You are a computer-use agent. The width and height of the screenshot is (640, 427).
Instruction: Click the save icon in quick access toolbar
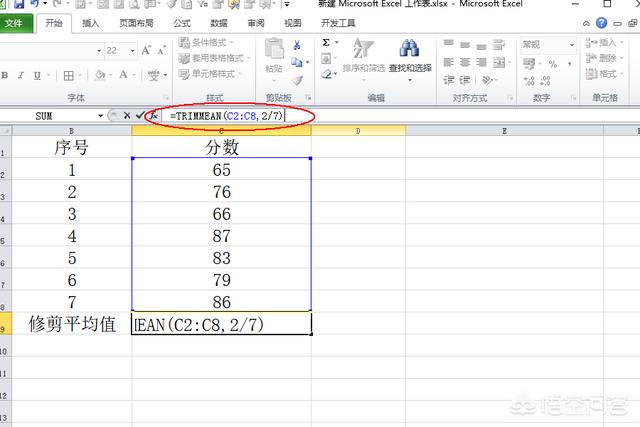[x=19, y=4]
